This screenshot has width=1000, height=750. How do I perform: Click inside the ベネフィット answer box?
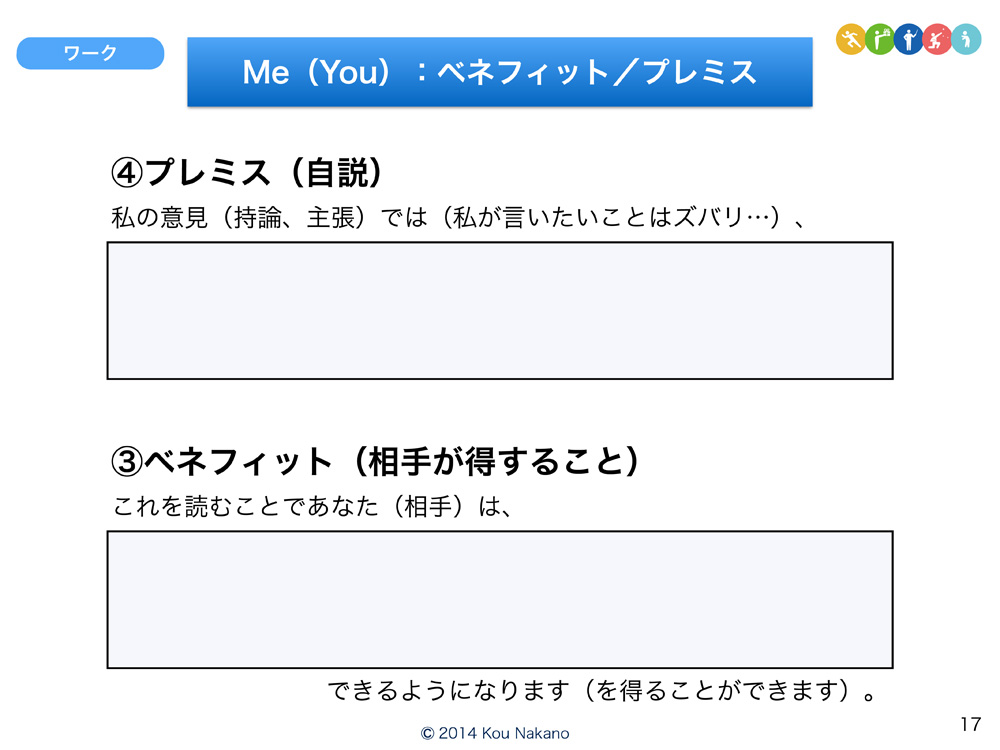[499, 599]
